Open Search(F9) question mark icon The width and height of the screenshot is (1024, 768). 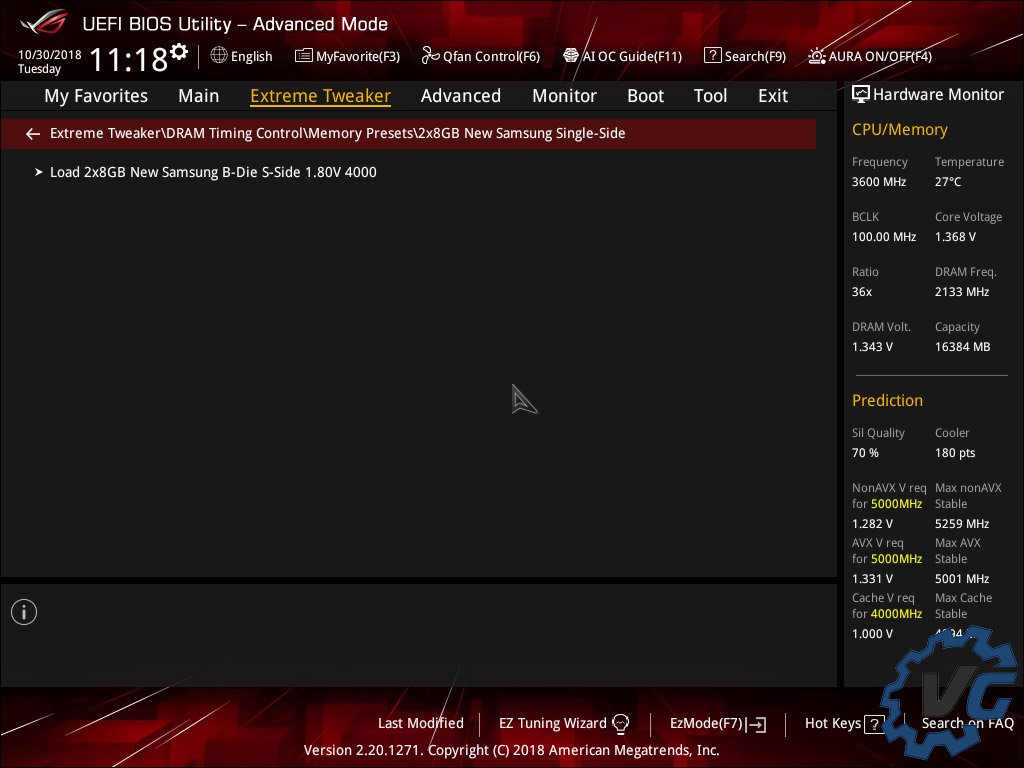click(x=712, y=56)
